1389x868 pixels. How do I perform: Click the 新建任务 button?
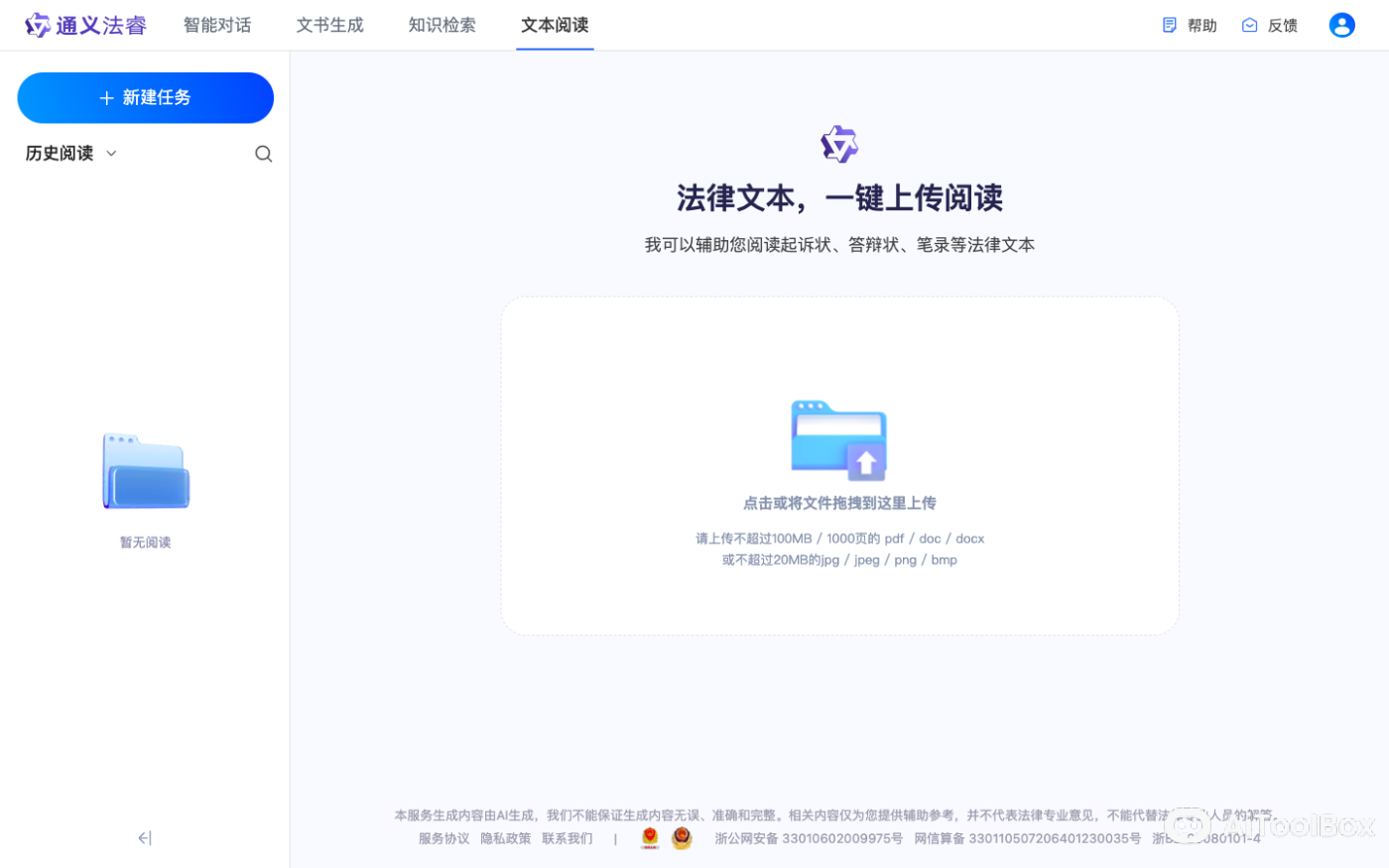tap(145, 97)
